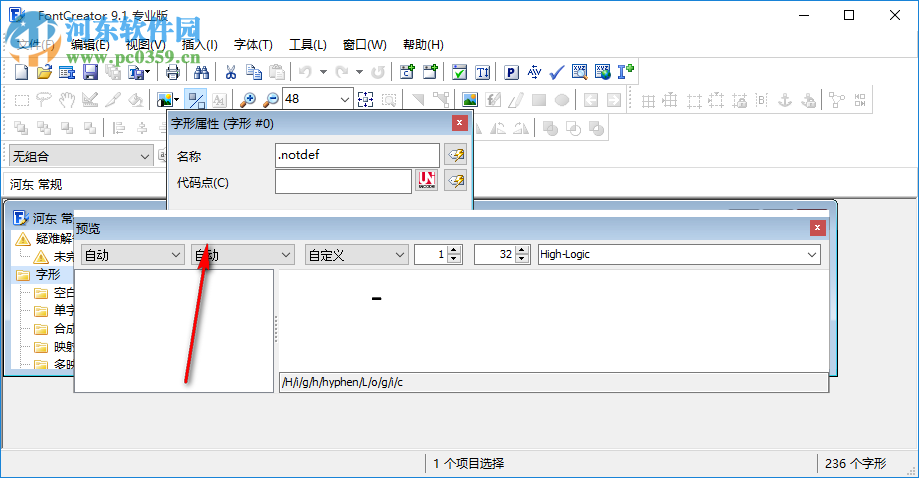Open the 视图(V) menu
Image resolution: width=919 pixels, height=478 pixels.
point(145,45)
